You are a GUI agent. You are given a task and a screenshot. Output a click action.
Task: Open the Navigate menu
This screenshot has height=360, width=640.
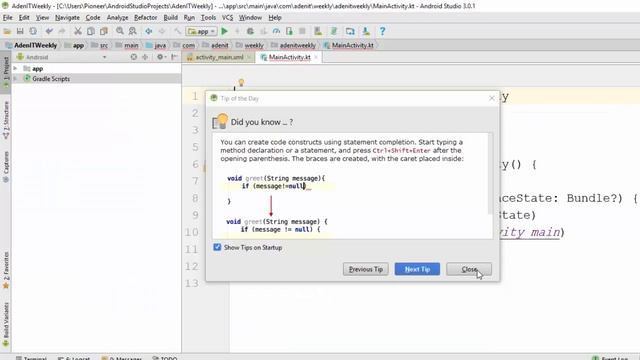[x=67, y=18]
